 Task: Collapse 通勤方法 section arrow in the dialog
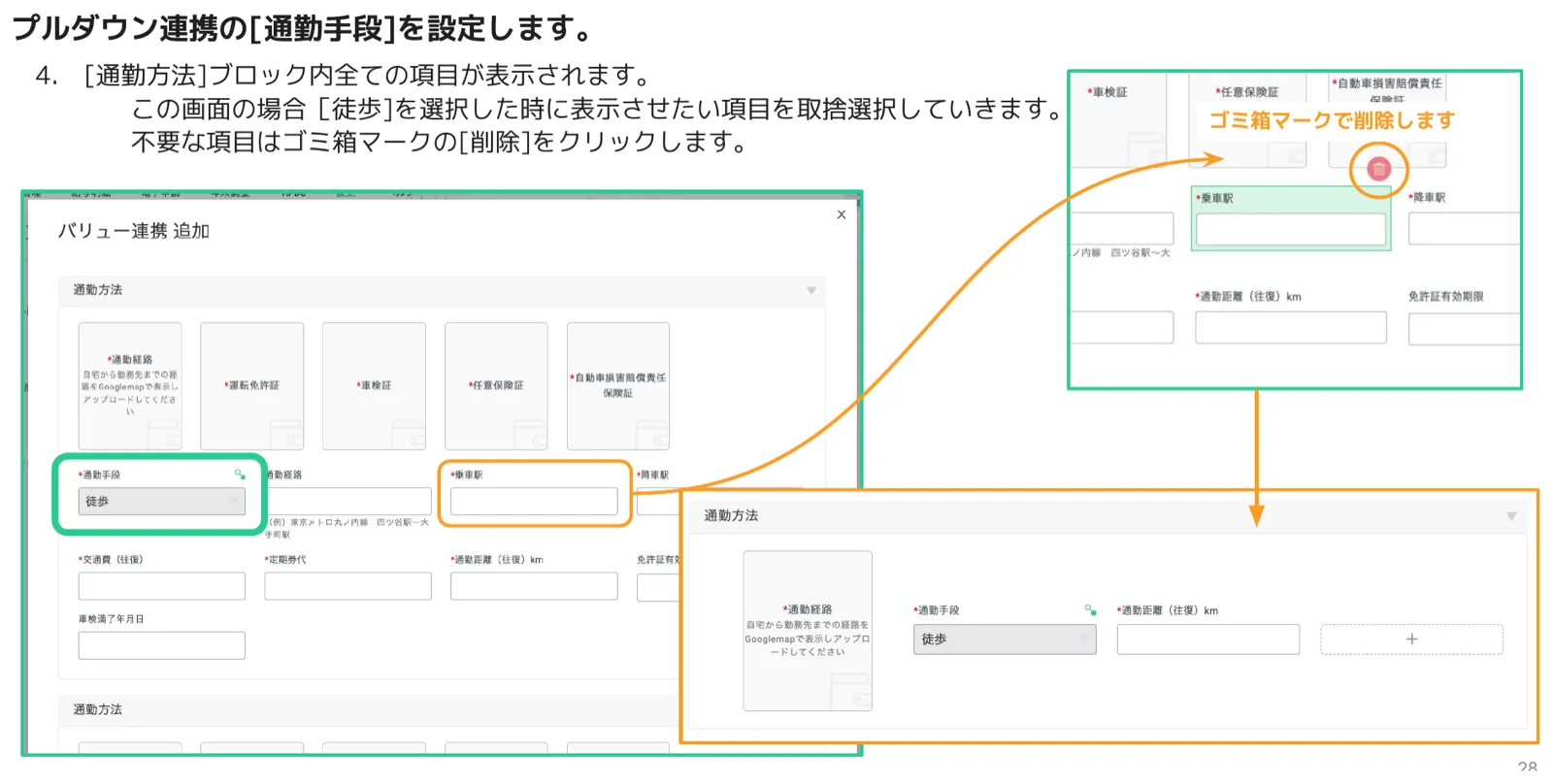point(811,290)
